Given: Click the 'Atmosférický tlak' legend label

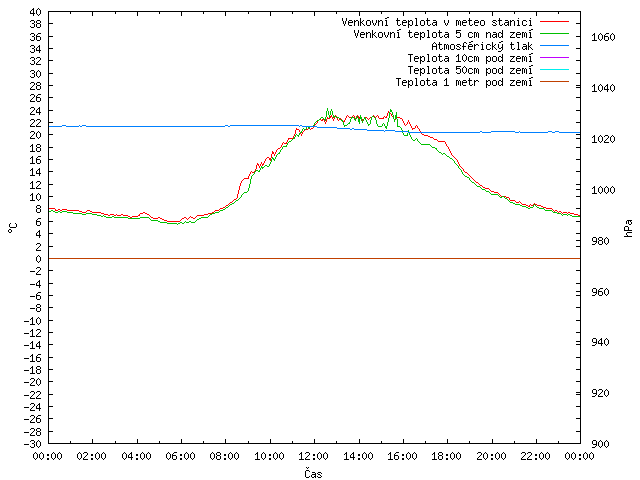Looking at the screenshot, I should pyautogui.click(x=482, y=46).
